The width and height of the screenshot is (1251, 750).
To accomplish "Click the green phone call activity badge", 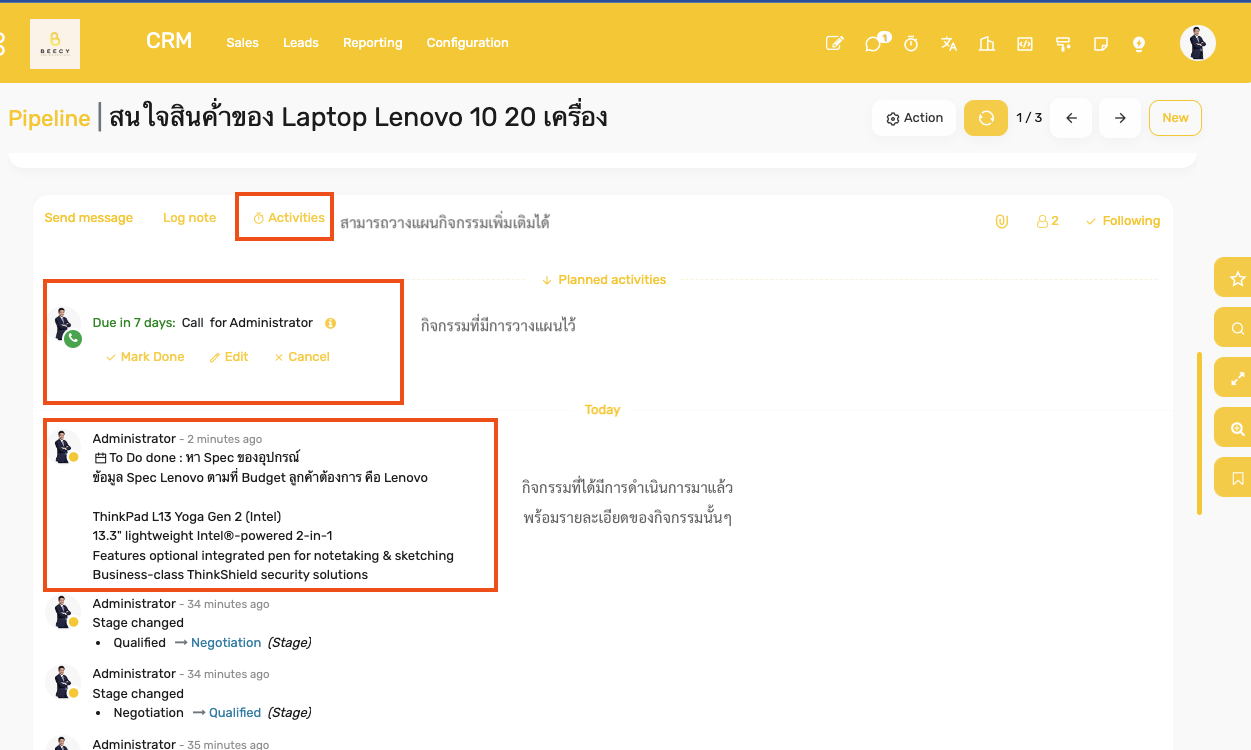I will click(73, 339).
